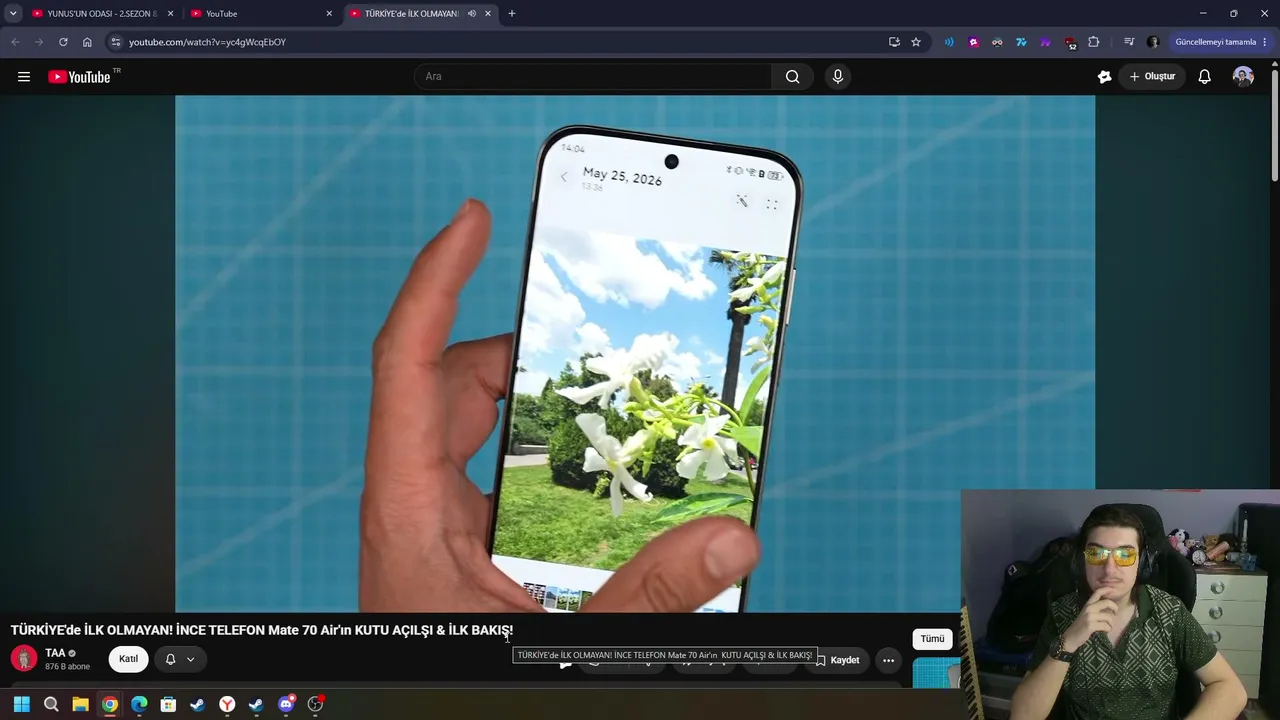The image size is (1280, 720).
Task: Open the extension with the 52 badge
Action: (1070, 43)
